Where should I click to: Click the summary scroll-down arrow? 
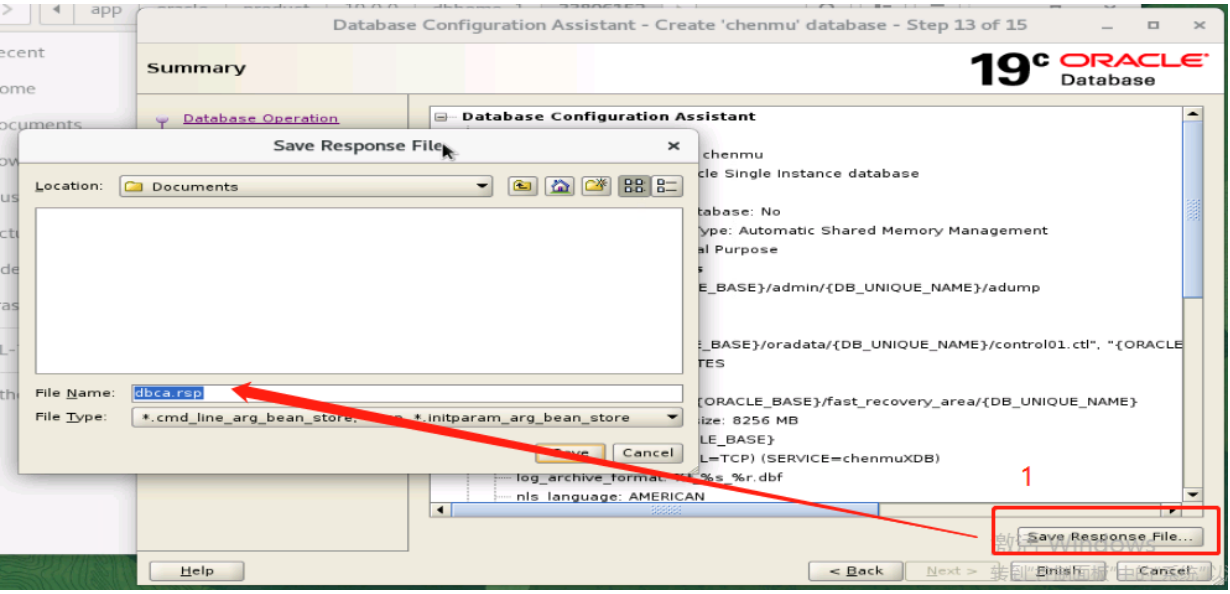pos(1192,494)
